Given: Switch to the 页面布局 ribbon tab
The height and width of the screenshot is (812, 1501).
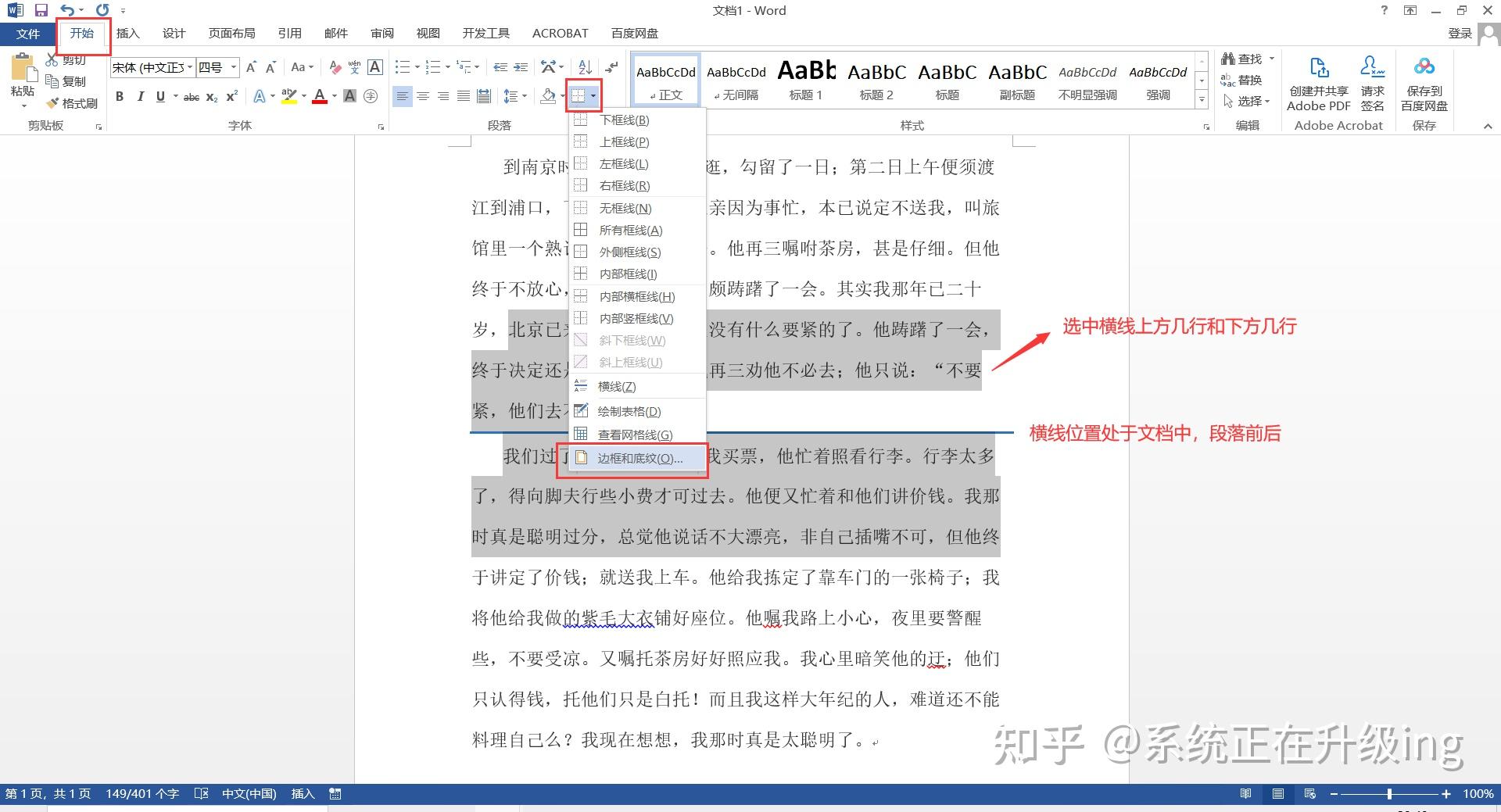Looking at the screenshot, I should pyautogui.click(x=231, y=33).
